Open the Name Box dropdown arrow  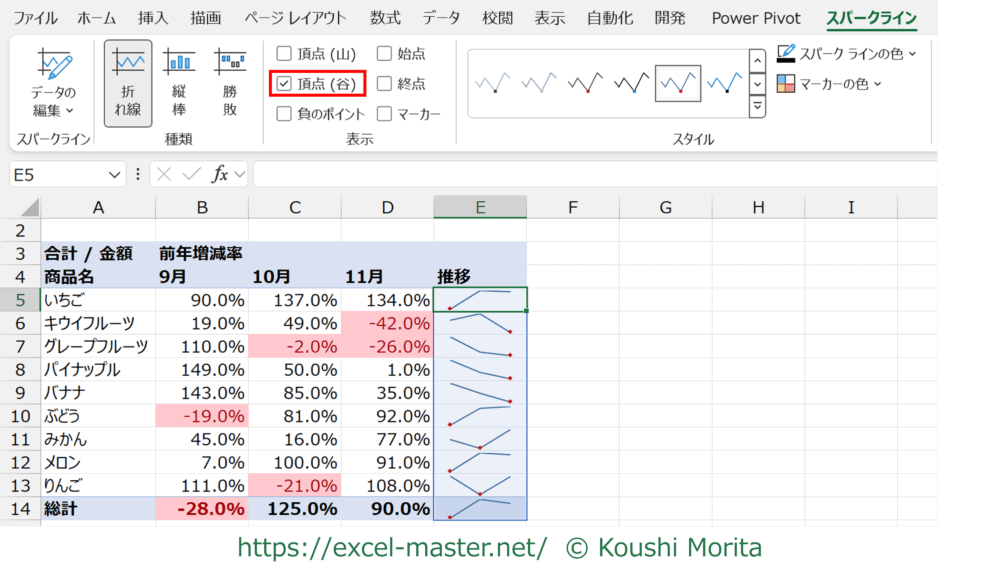(115, 174)
